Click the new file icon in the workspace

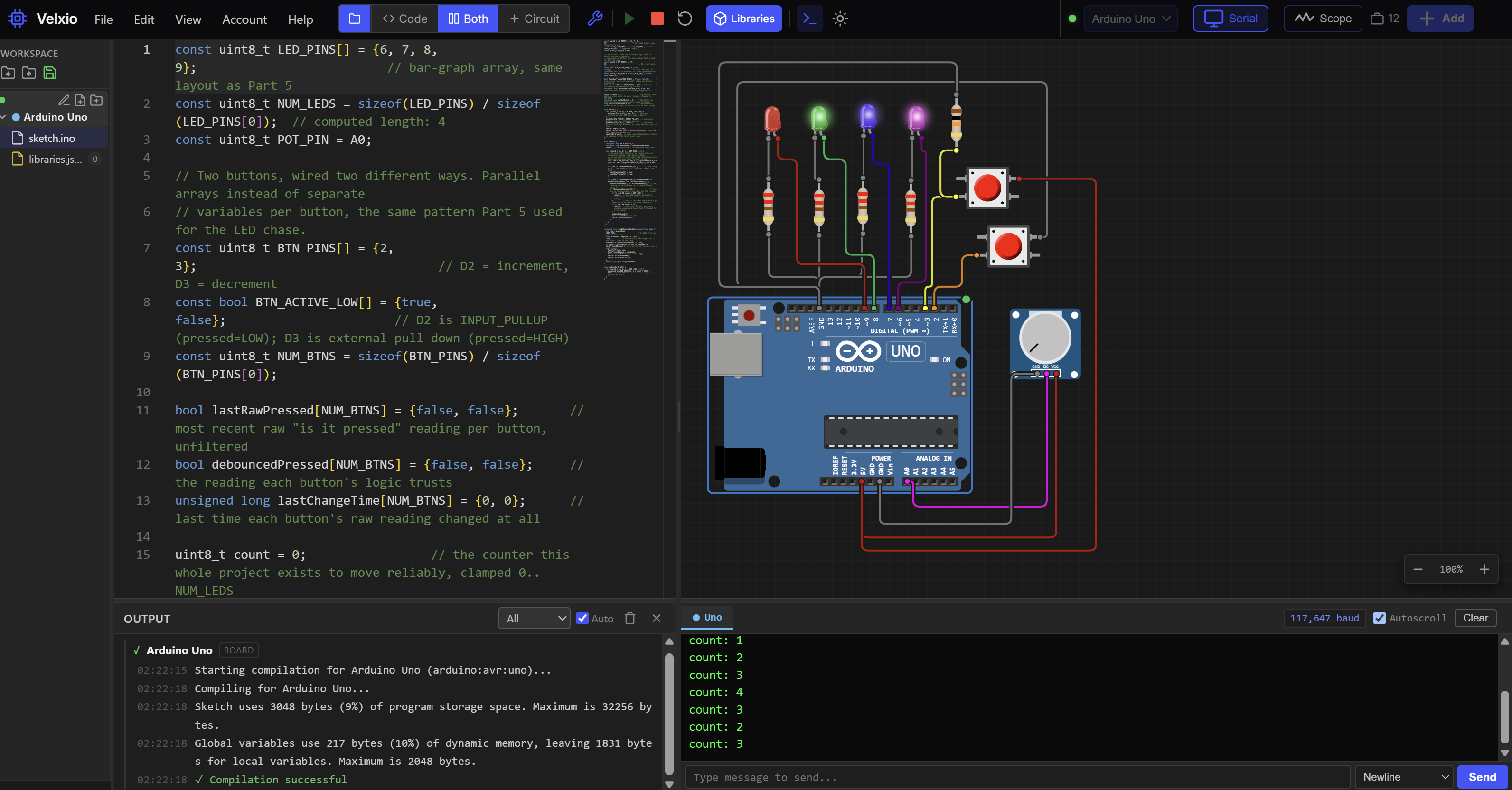coord(8,73)
